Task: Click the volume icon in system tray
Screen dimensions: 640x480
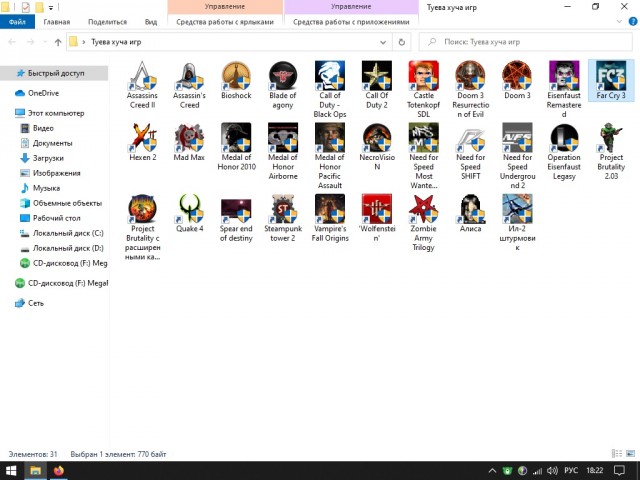Action: coord(552,471)
